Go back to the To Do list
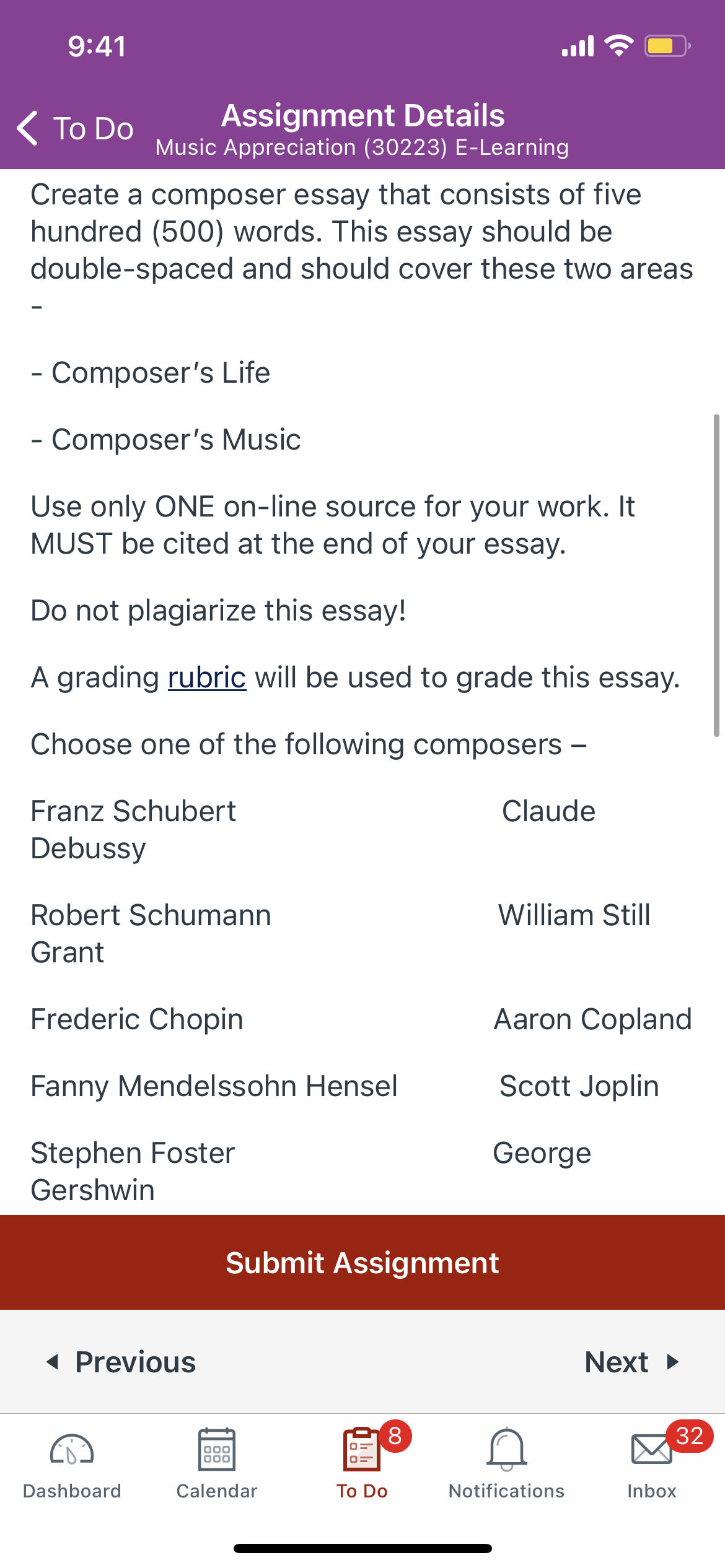Viewport: 725px width, 1568px height. pos(75,128)
